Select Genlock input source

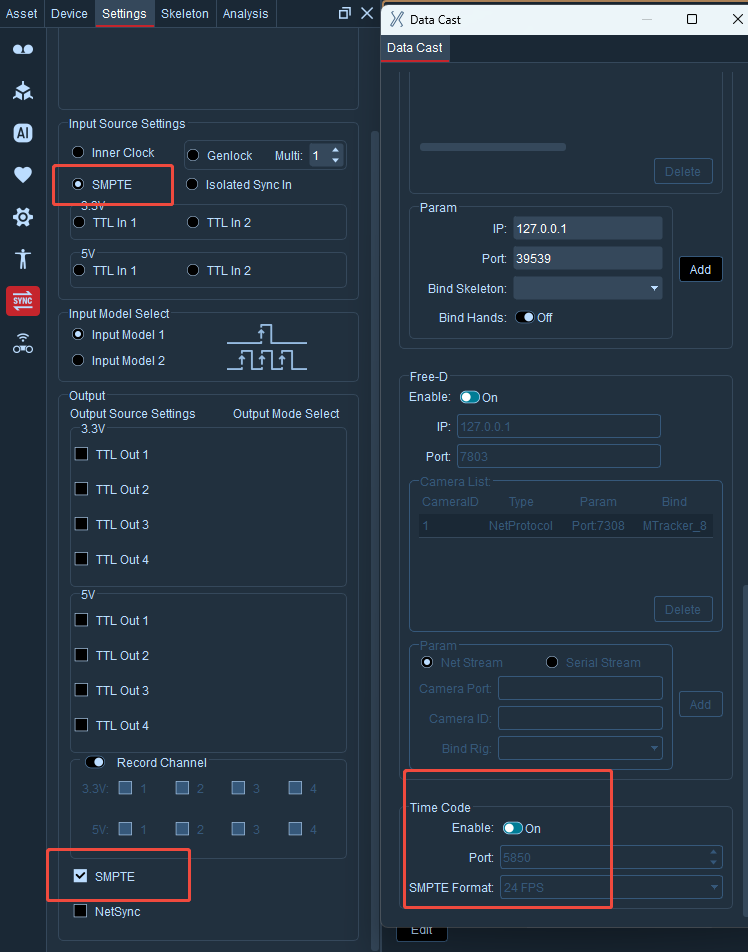point(193,155)
